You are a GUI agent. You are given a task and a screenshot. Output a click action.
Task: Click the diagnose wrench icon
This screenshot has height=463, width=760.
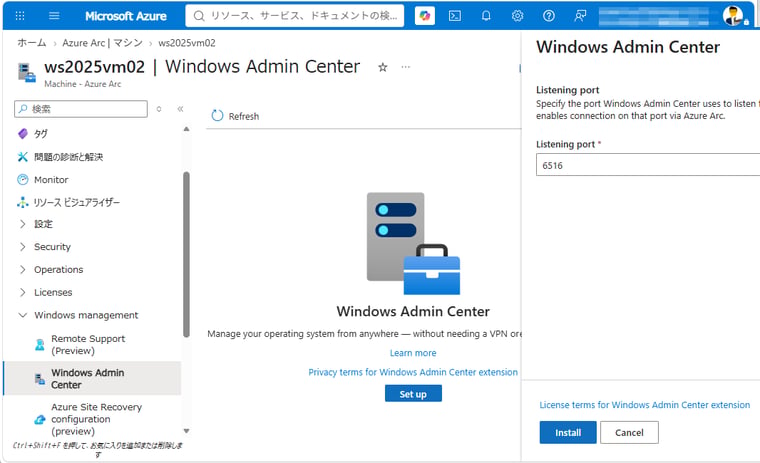(23, 157)
